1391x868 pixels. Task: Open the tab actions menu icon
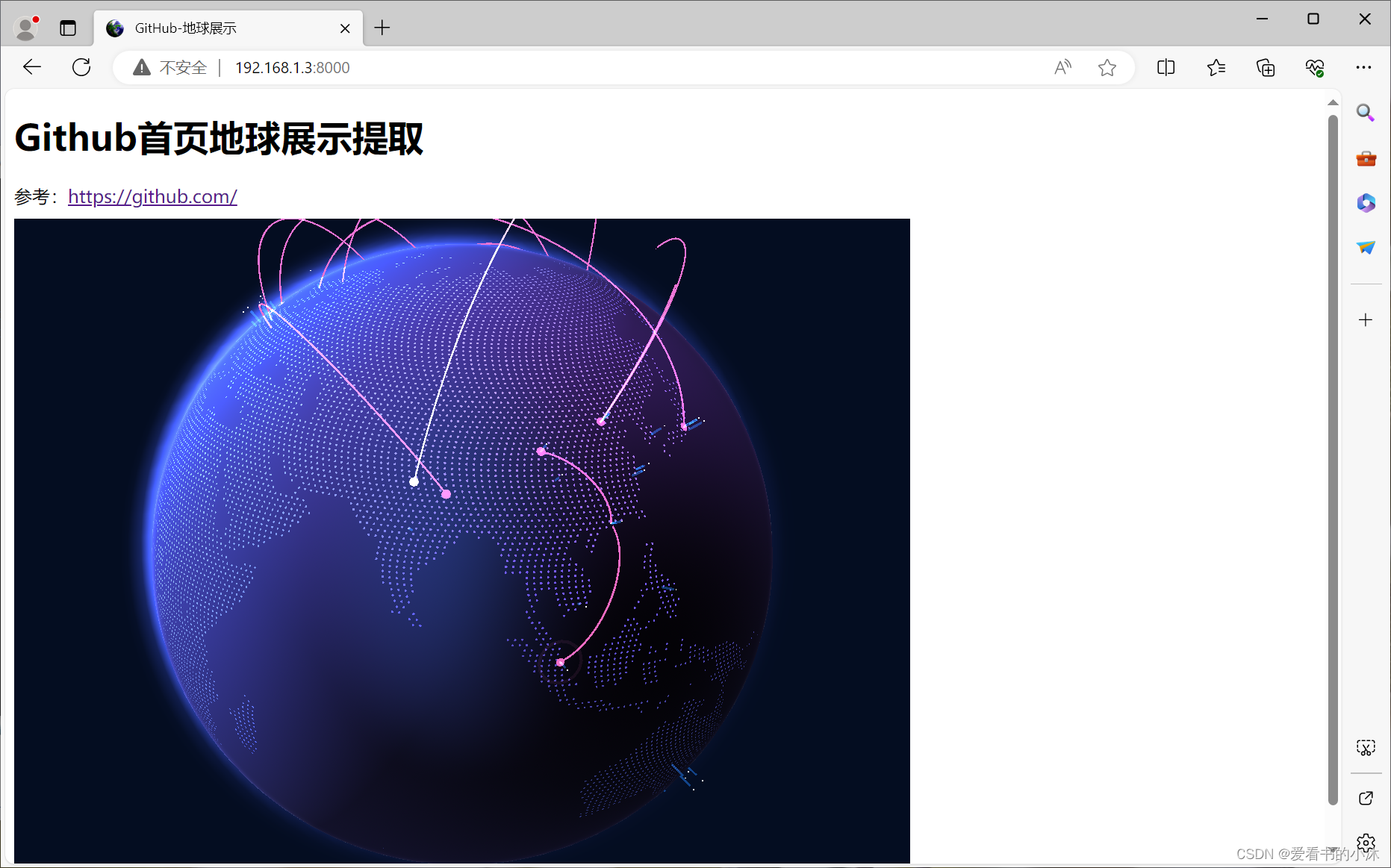coord(68,28)
